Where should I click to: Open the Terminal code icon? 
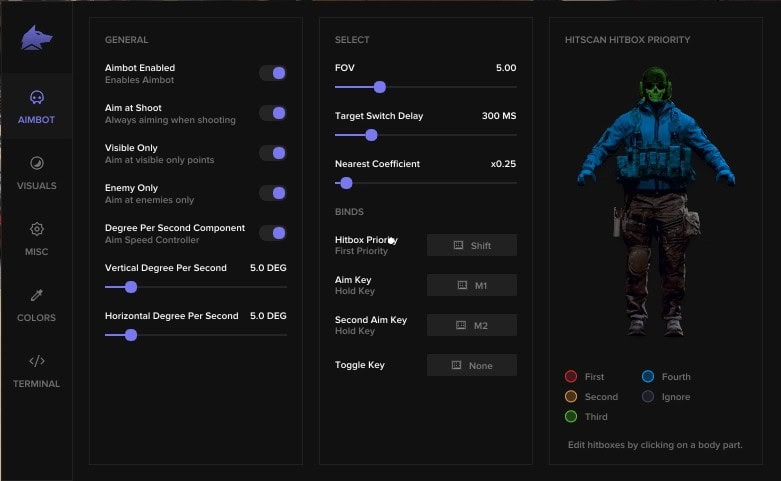(x=36, y=361)
